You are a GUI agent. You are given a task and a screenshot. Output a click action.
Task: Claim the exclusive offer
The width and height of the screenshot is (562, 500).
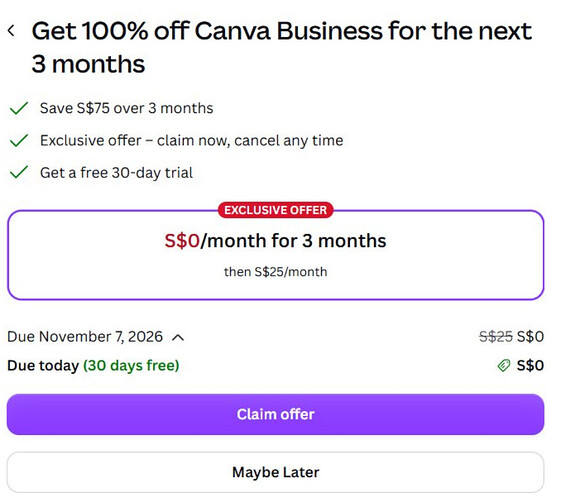[275, 414]
